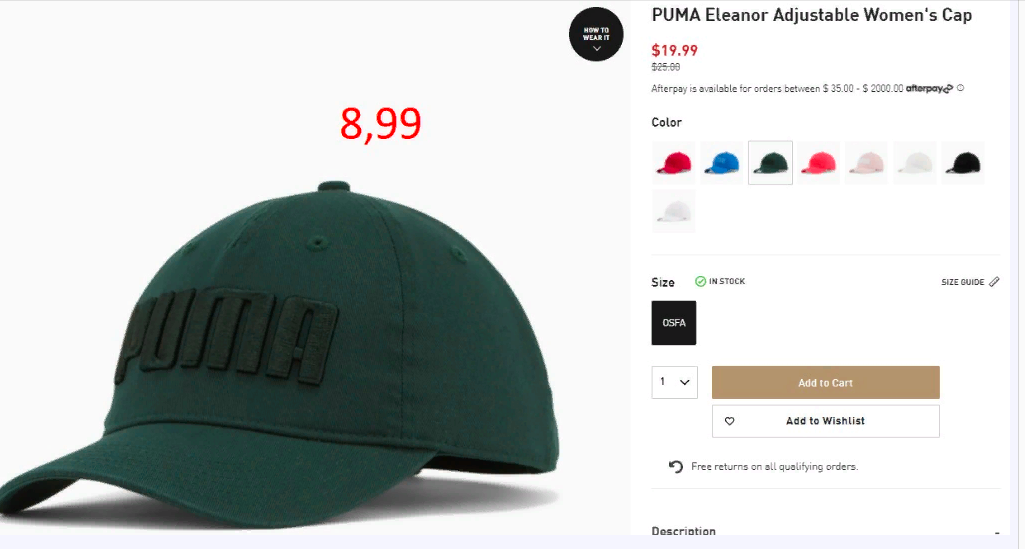Select the red cap color

[x=674, y=163]
